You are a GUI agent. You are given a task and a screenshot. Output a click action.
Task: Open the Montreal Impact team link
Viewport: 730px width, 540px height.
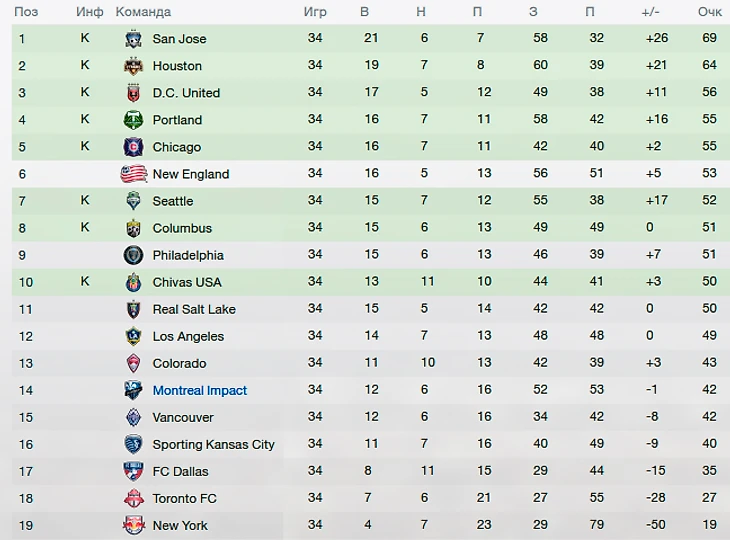point(199,390)
